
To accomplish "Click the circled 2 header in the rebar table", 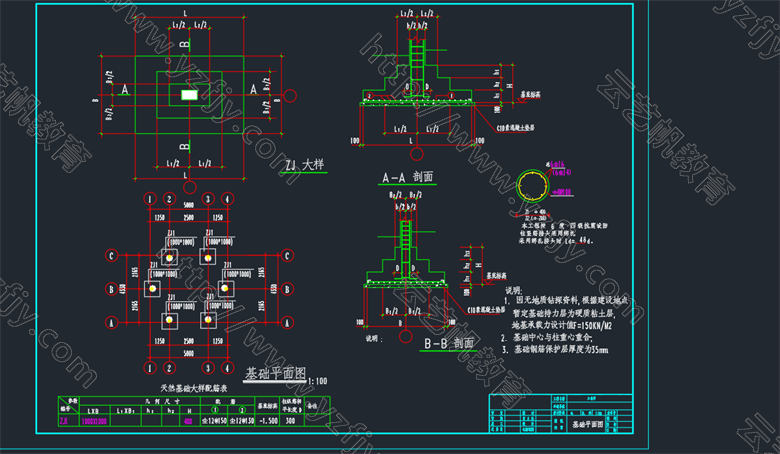I will point(242,410).
